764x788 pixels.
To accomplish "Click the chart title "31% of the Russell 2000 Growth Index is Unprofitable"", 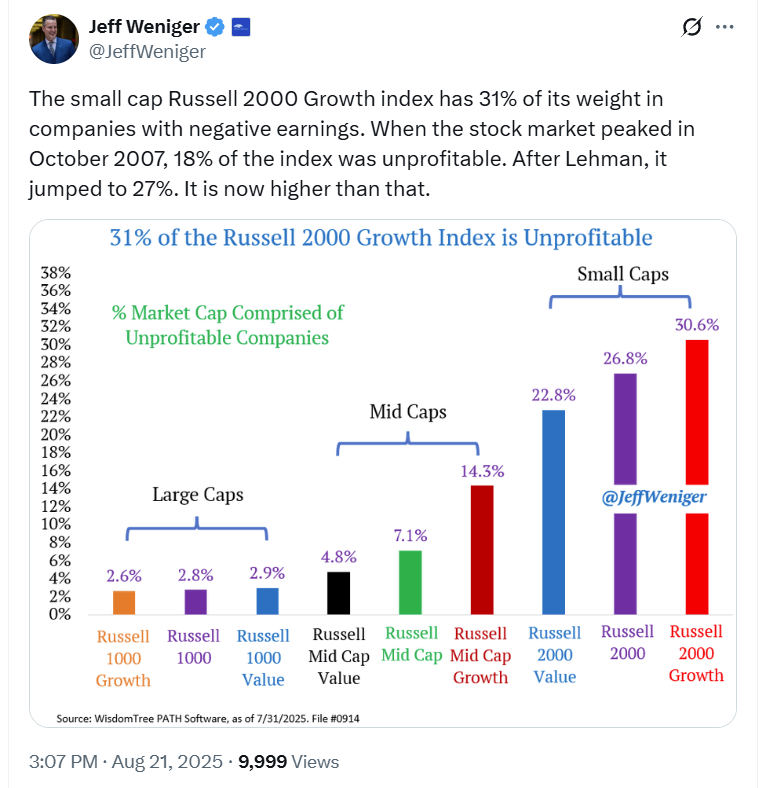I will [x=380, y=238].
